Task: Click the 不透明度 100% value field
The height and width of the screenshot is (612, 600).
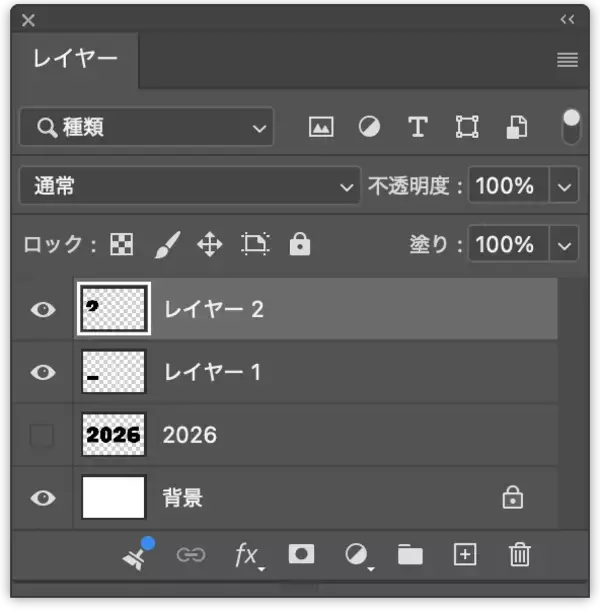Action: [508, 185]
